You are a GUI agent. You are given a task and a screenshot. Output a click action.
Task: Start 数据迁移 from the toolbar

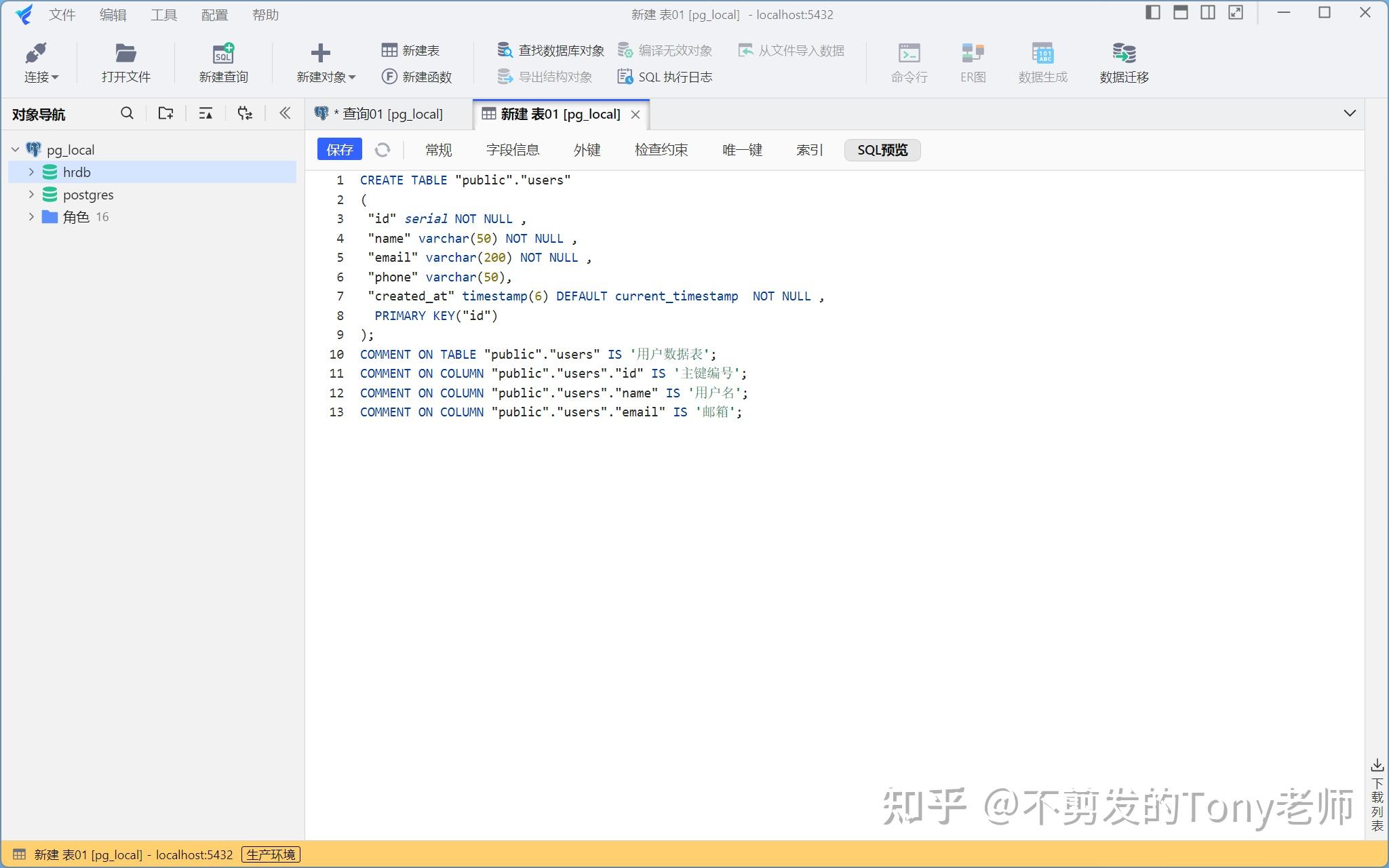click(x=1122, y=61)
